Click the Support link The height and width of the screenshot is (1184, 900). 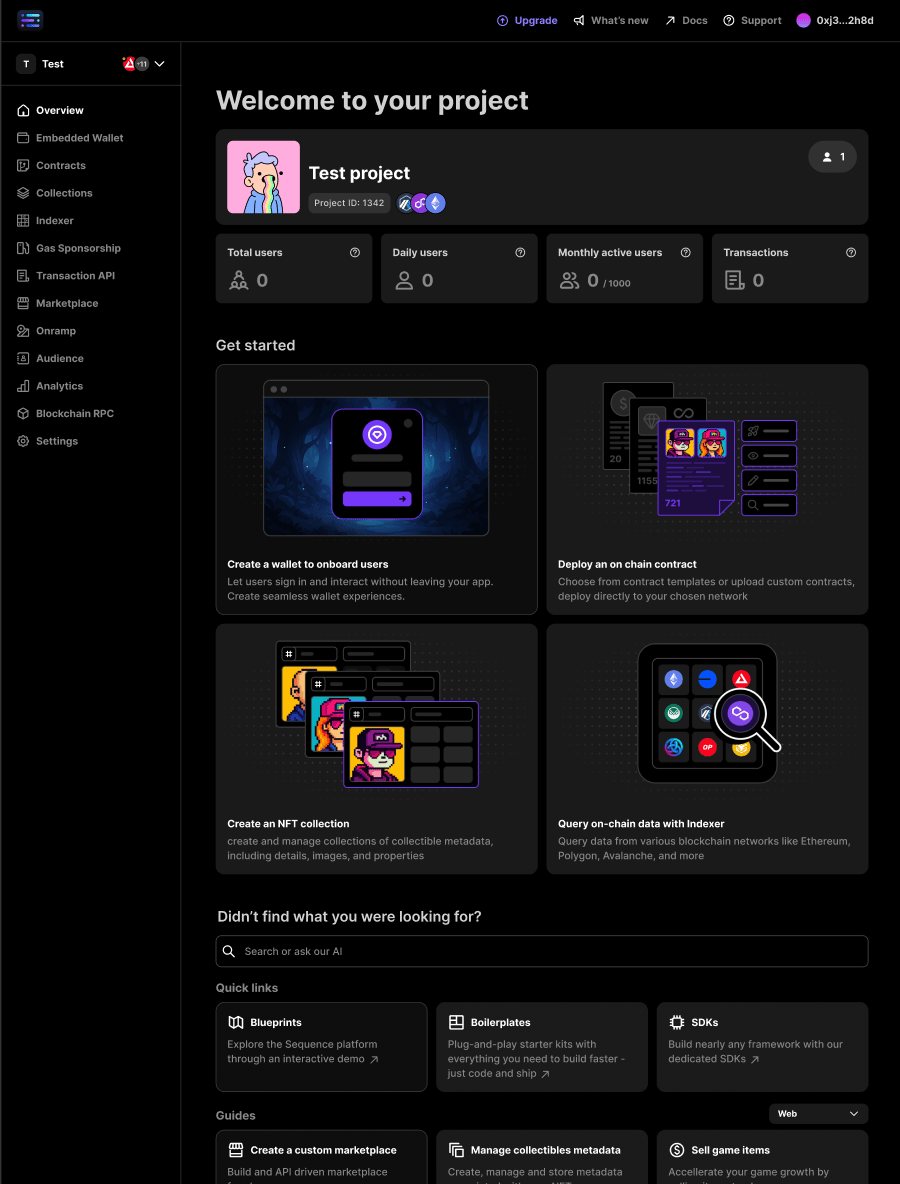tap(752, 20)
